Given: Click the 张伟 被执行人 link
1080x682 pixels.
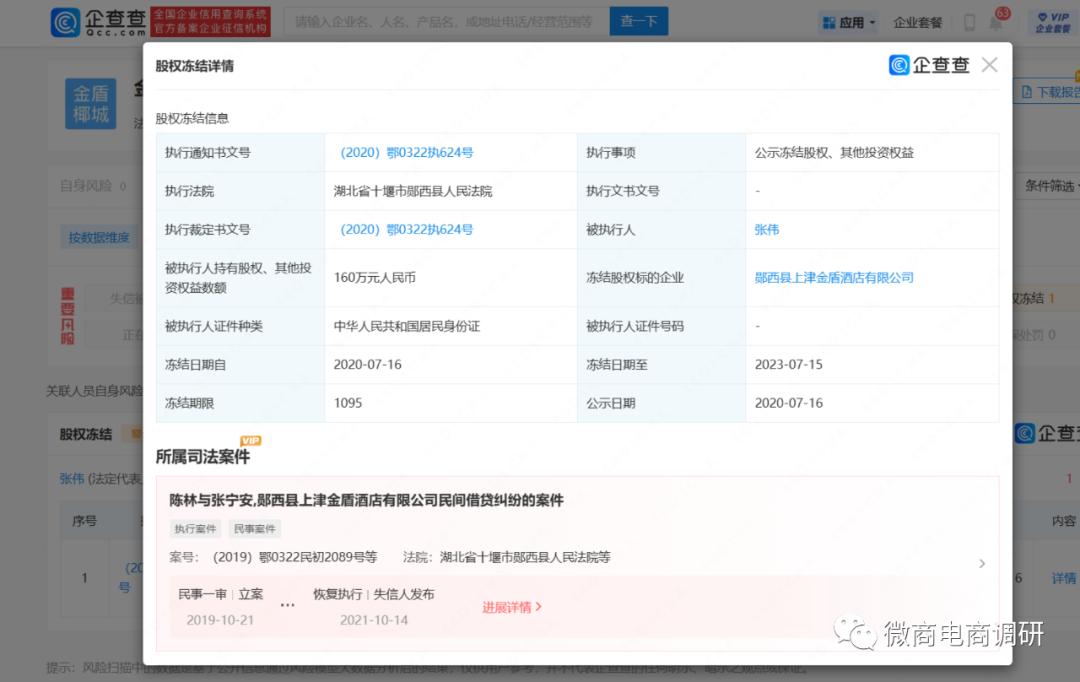Looking at the screenshot, I should (766, 229).
